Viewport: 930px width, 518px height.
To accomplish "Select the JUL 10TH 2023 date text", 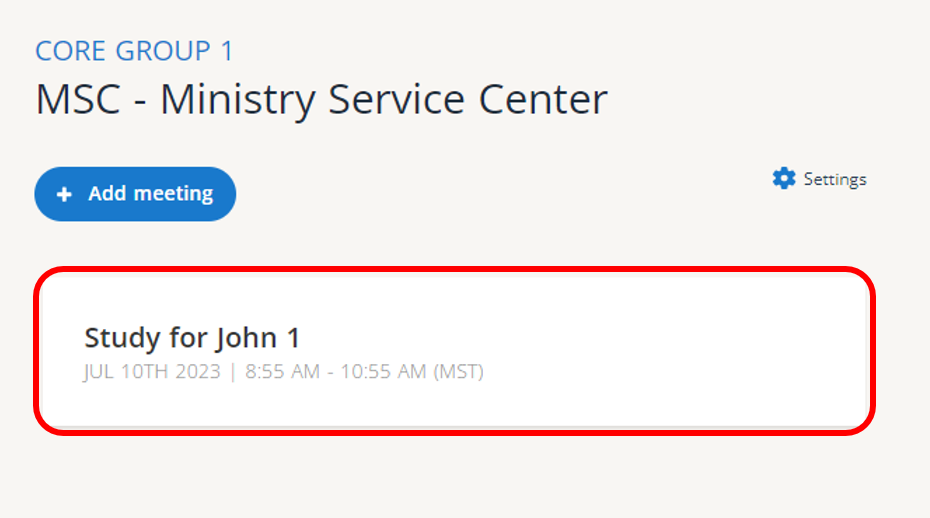I will 152,372.
